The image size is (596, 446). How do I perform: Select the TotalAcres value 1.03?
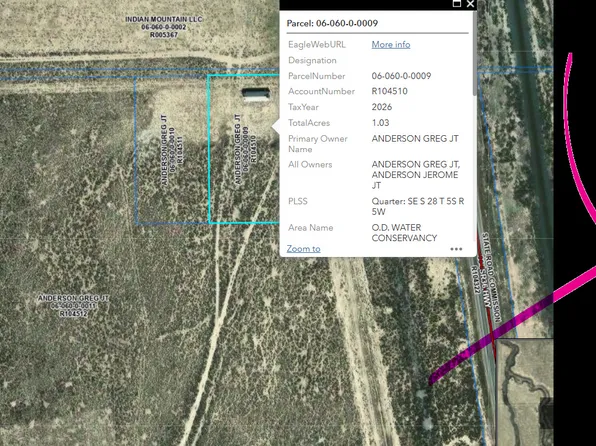[380, 123]
